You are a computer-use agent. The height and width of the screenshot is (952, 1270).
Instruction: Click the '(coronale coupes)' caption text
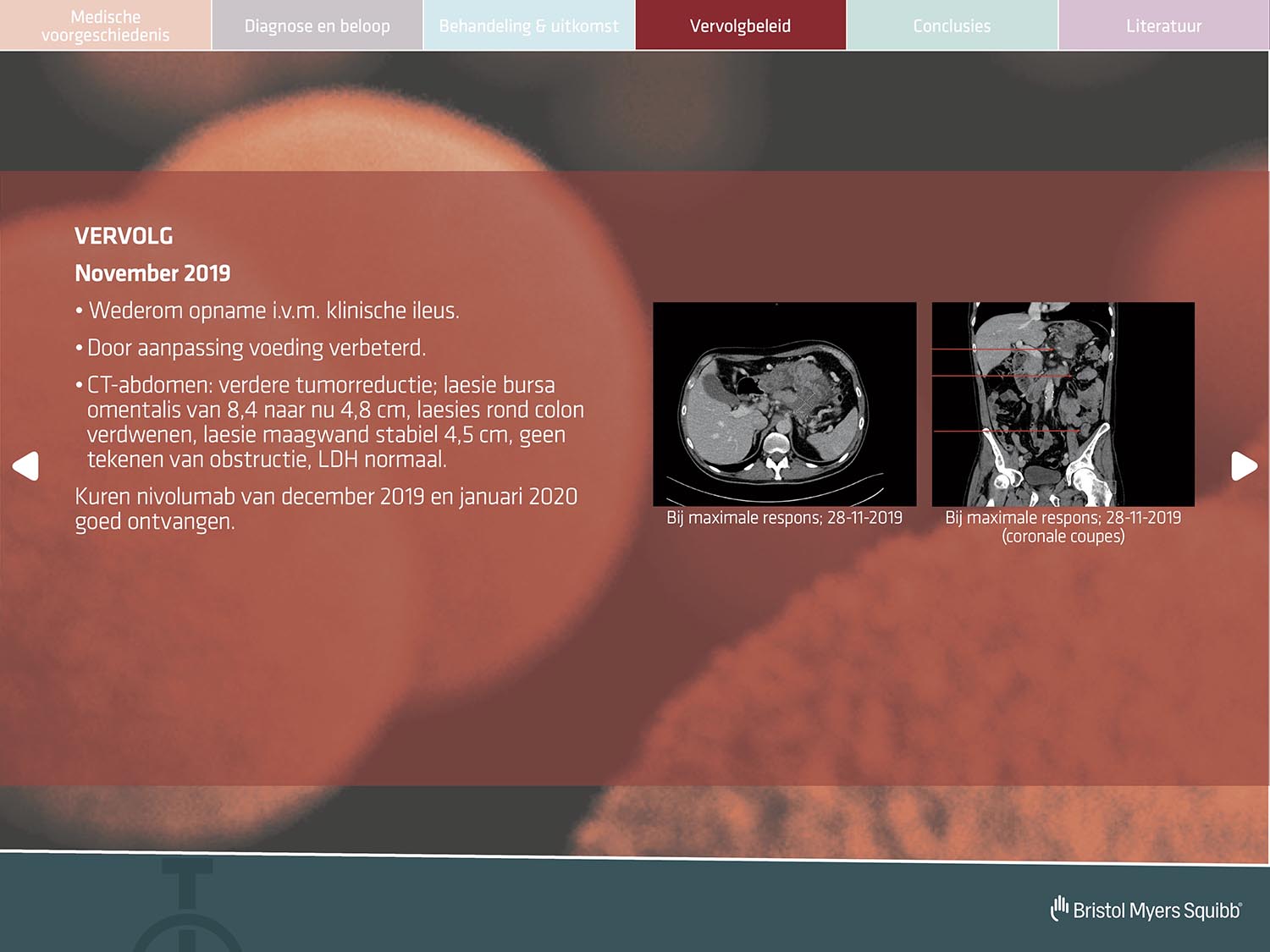pyautogui.click(x=1063, y=537)
